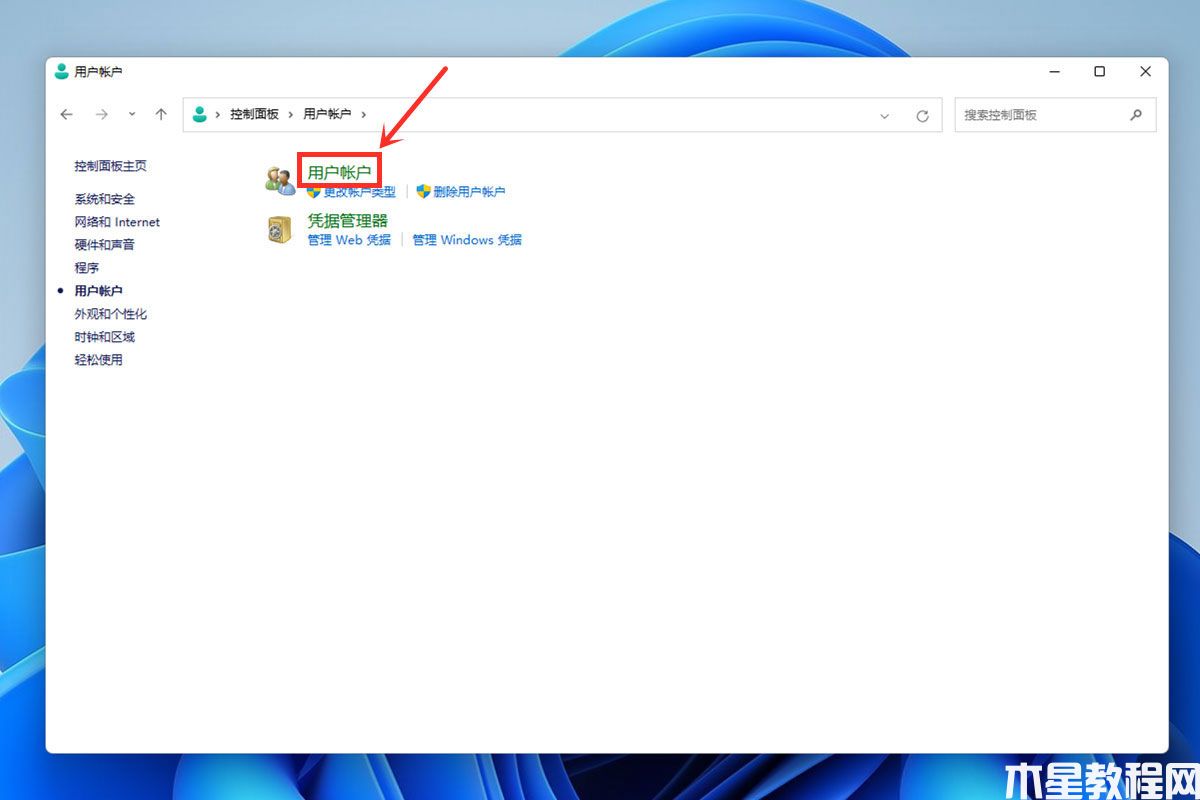The image size is (1200, 800).
Task: Open 控制面板主页 in the sidebar
Action: [x=110, y=166]
